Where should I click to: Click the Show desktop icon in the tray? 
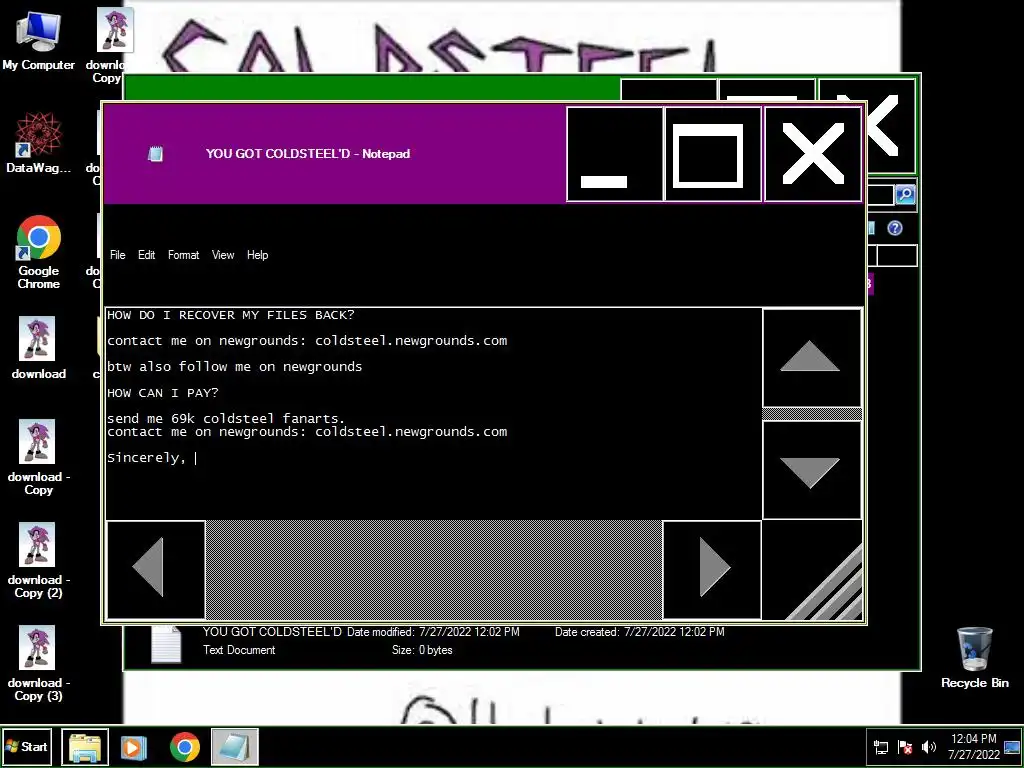click(x=1012, y=747)
